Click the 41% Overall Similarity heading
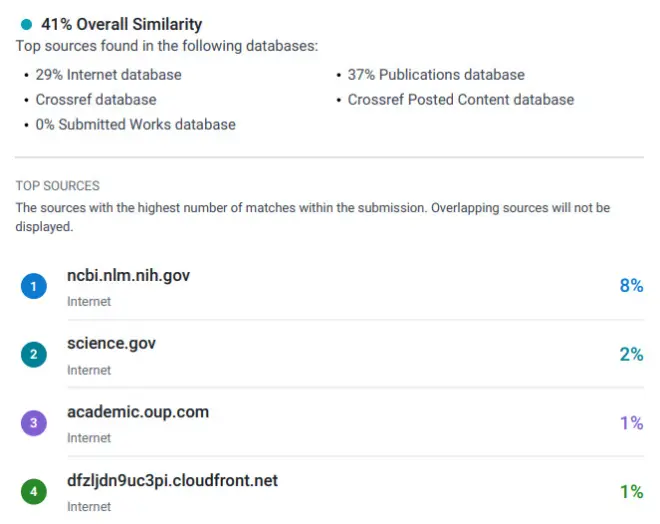This screenshot has height=524, width=660. click(x=121, y=24)
